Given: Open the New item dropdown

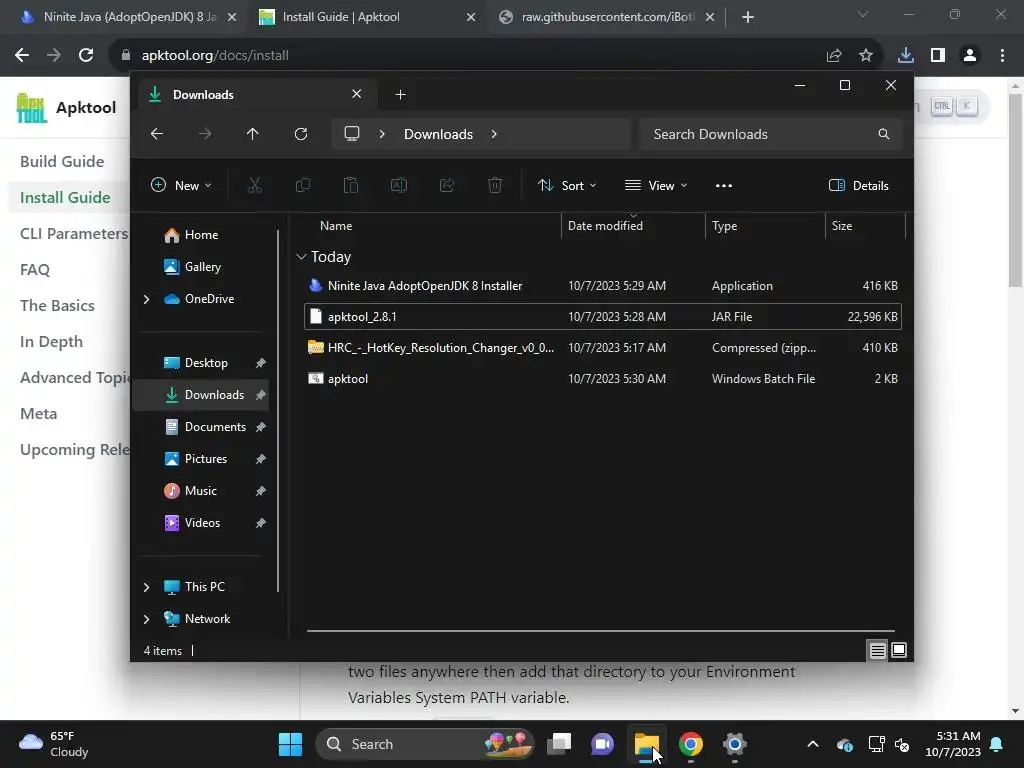Looking at the screenshot, I should coord(181,185).
